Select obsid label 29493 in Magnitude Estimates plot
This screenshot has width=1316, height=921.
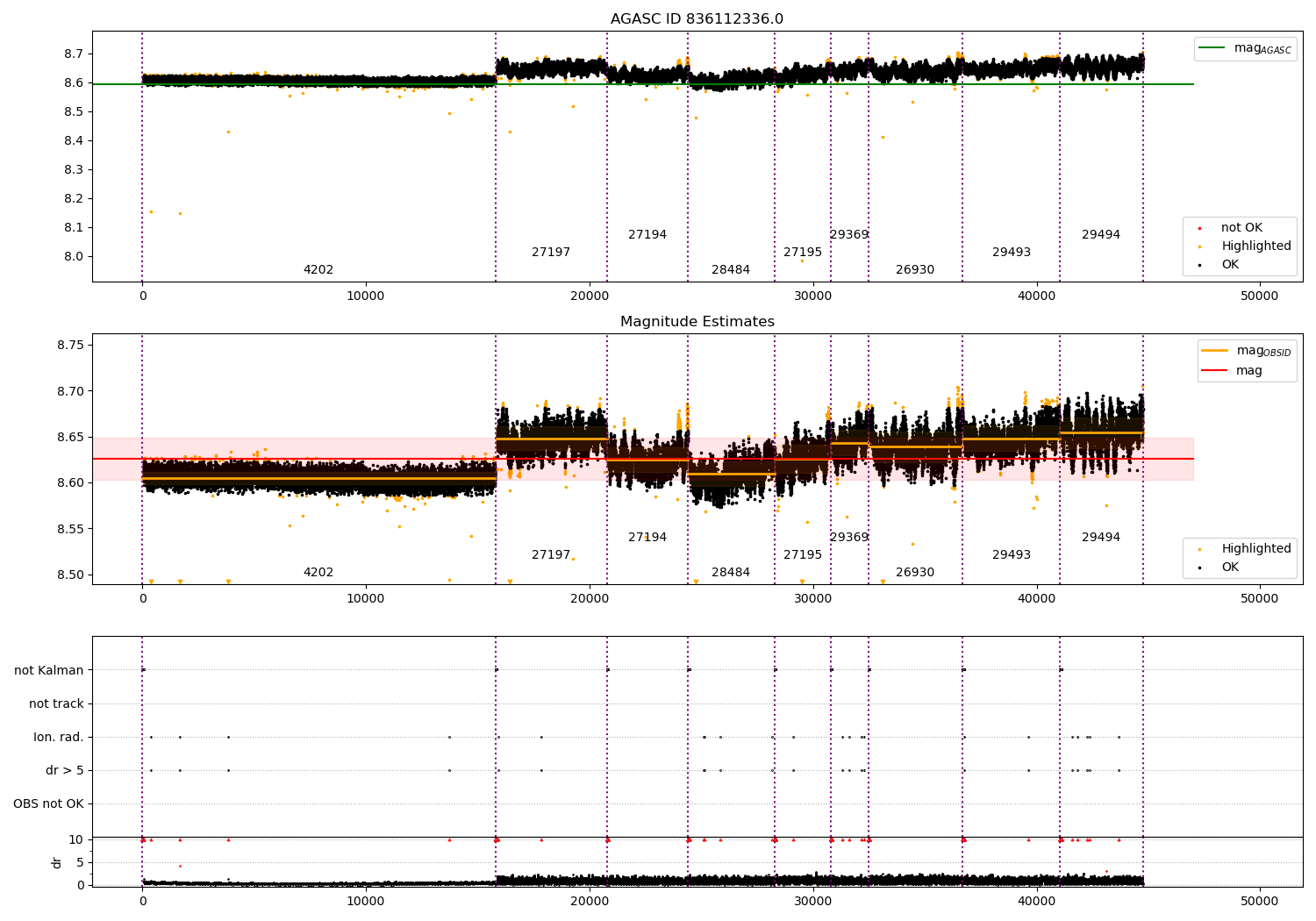click(x=1012, y=555)
